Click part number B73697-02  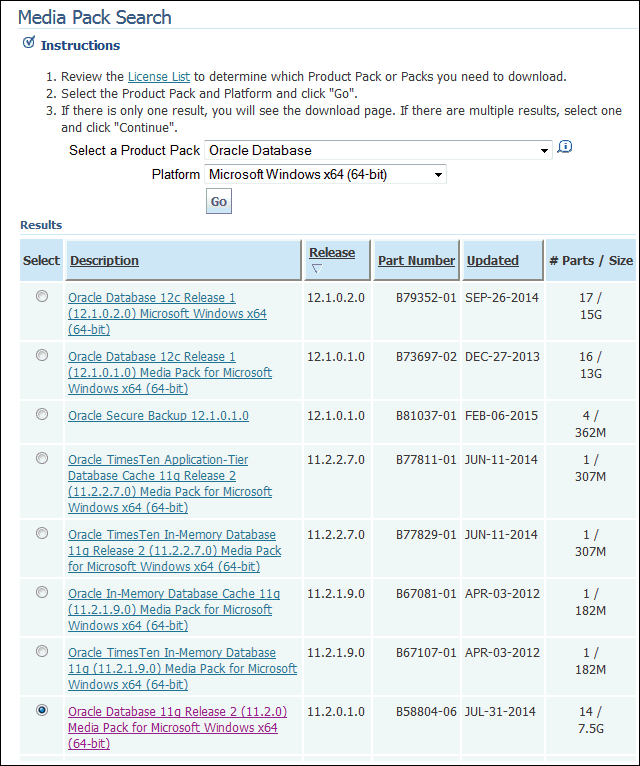click(426, 357)
